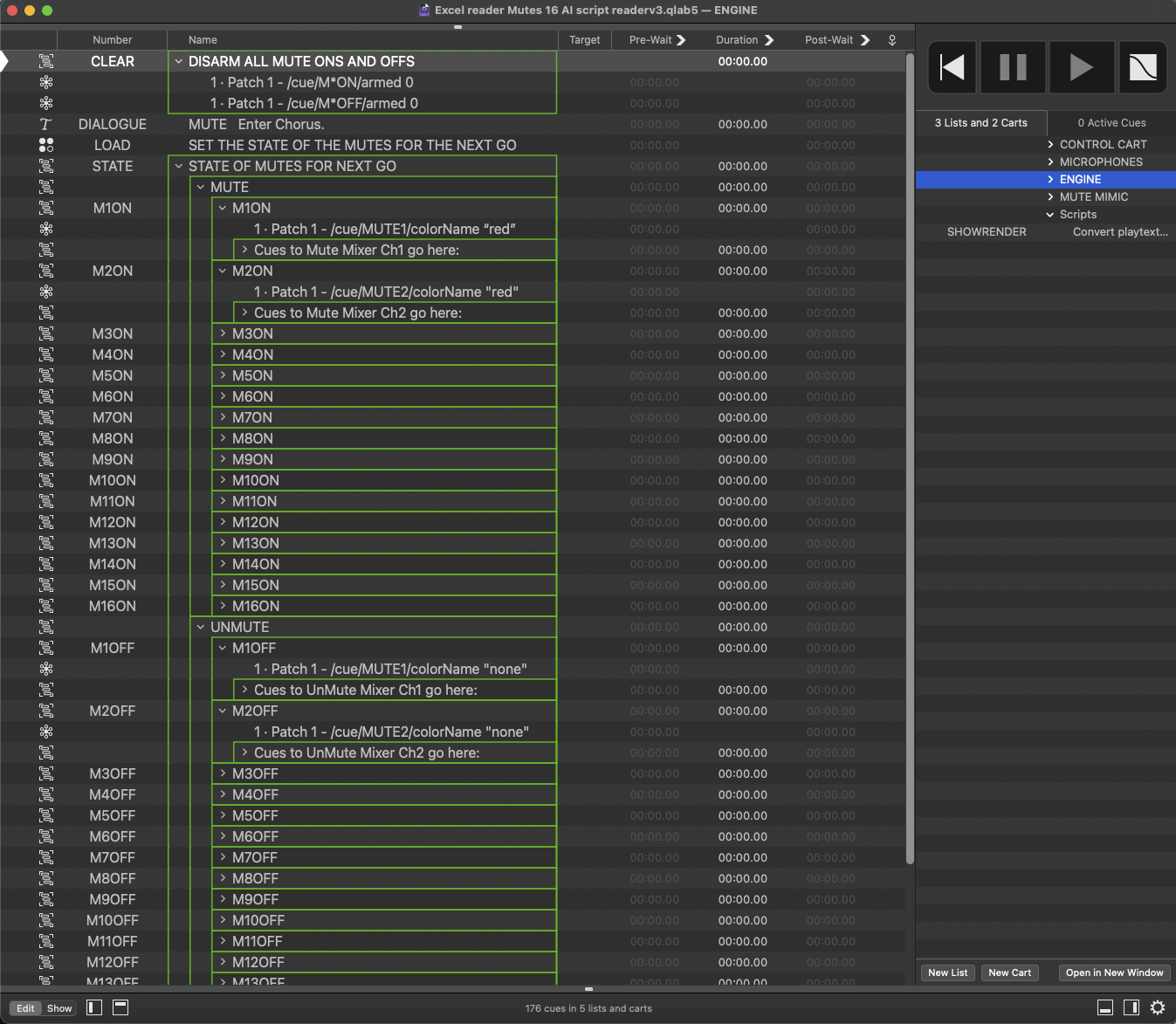1176x1024 pixels.
Task: Click the fade curve transport button
Action: (1142, 67)
